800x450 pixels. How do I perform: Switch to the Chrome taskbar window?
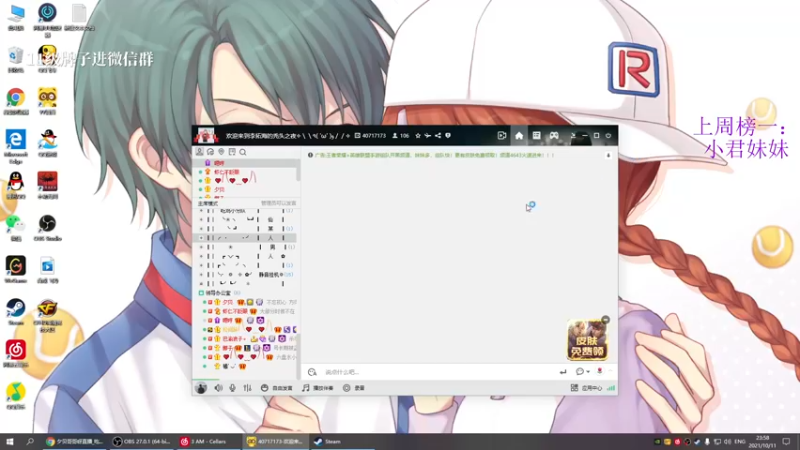pos(74,442)
